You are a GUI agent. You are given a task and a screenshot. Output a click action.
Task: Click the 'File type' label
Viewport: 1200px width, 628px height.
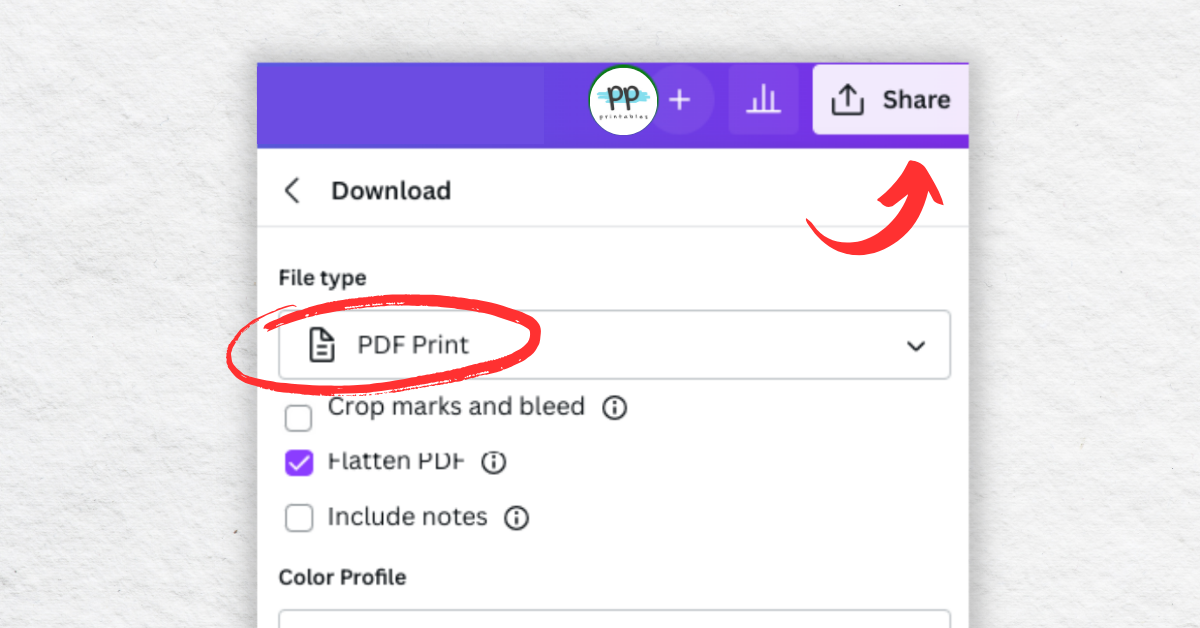click(322, 278)
